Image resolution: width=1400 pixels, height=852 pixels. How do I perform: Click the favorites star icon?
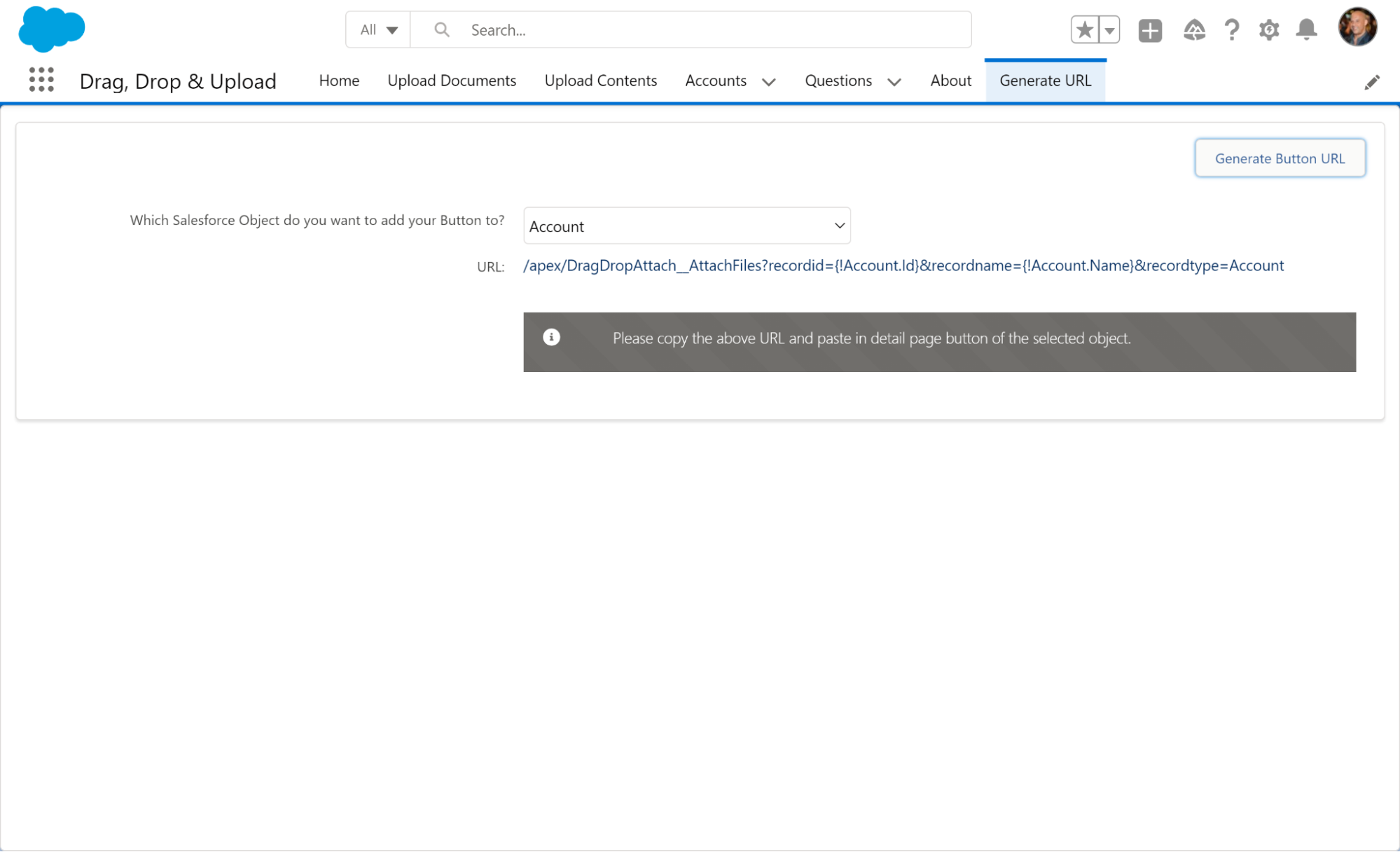click(x=1086, y=29)
